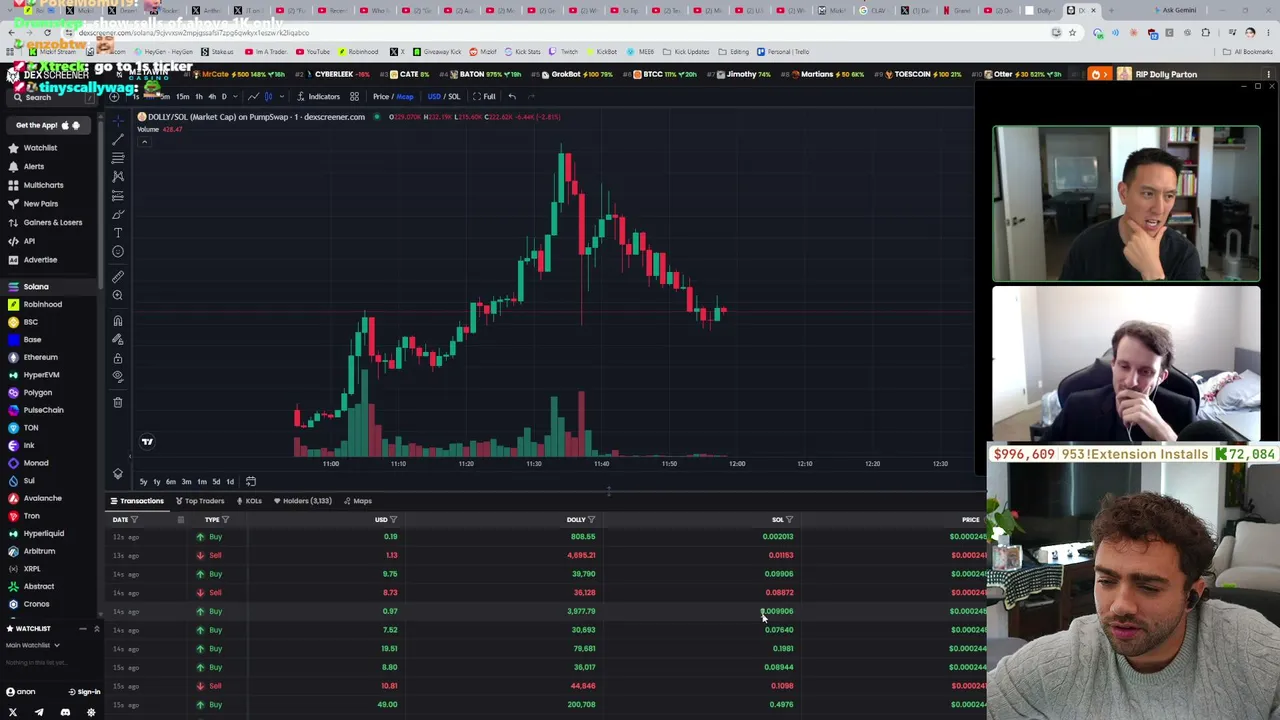The image size is (1280, 720).
Task: Open the Advertise sidebar link
Action: (40, 260)
